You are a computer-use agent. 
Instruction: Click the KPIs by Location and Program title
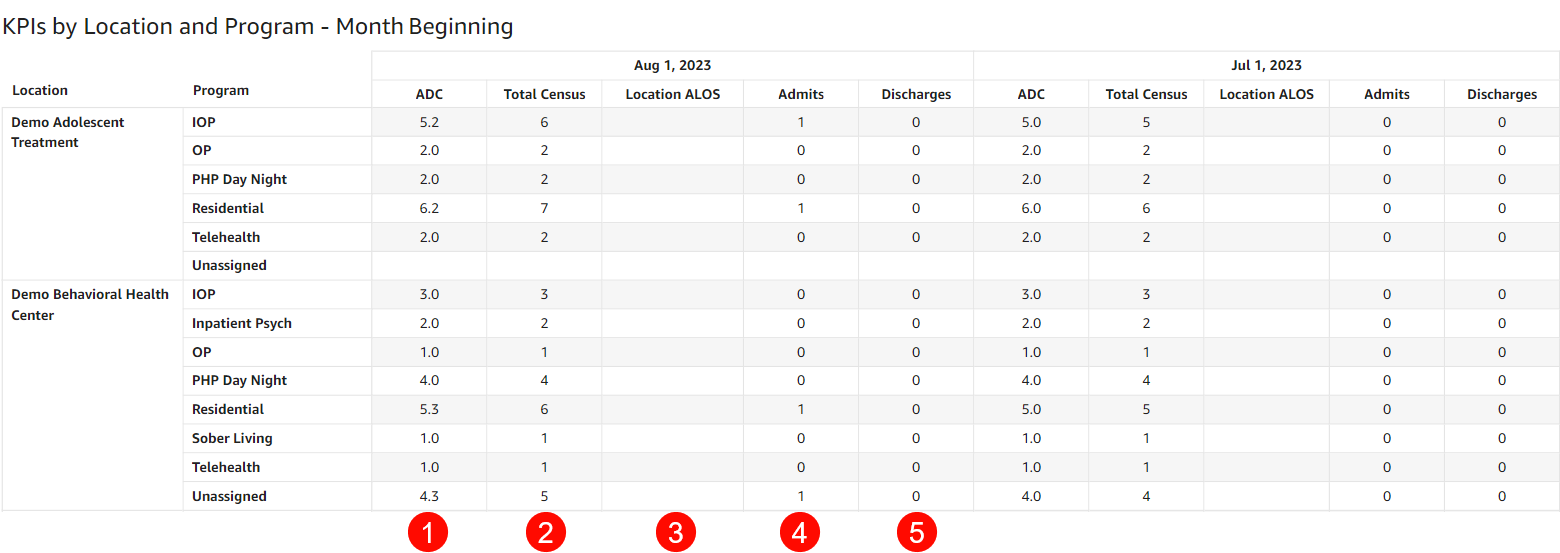pyautogui.click(x=258, y=27)
